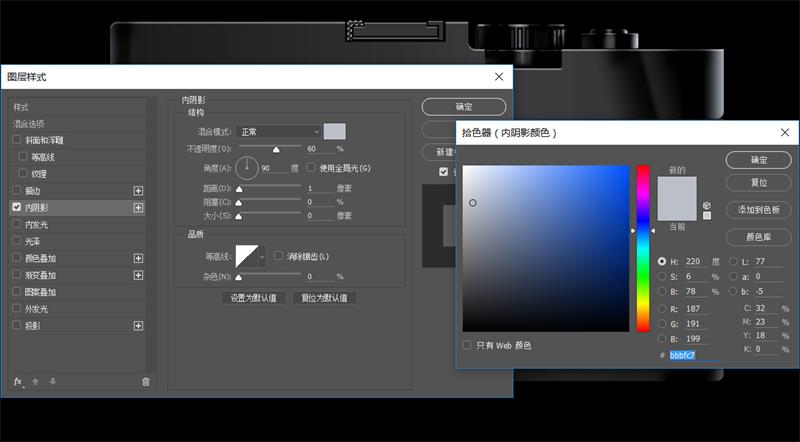Check the 只有 Web 颜色 option
Screen dimensions: 800x442
[x=467, y=345]
